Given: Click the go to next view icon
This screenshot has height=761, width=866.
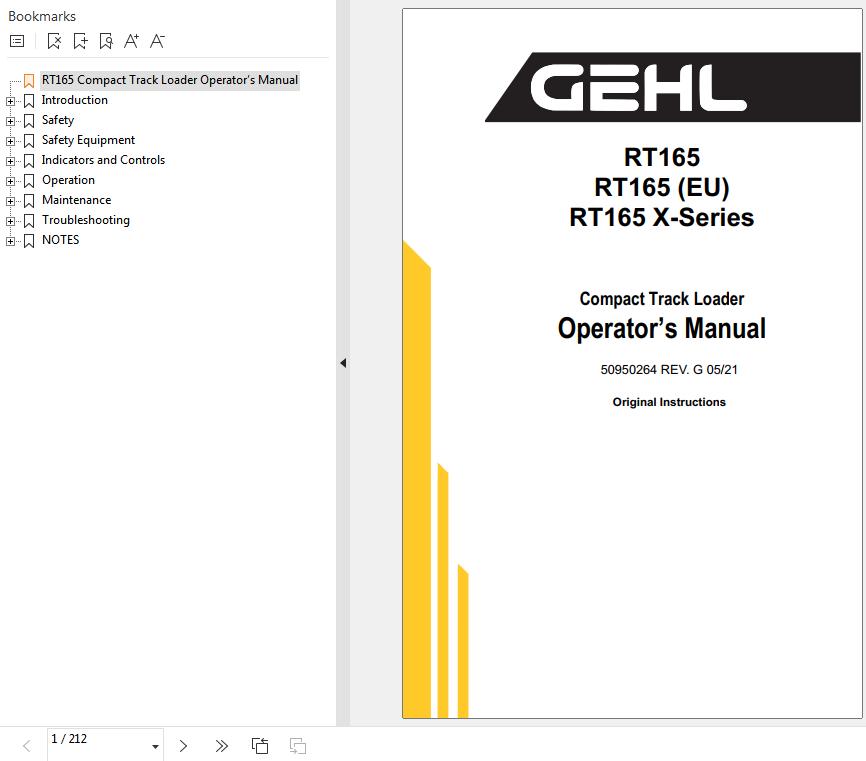Looking at the screenshot, I should pyautogui.click(x=298, y=746).
